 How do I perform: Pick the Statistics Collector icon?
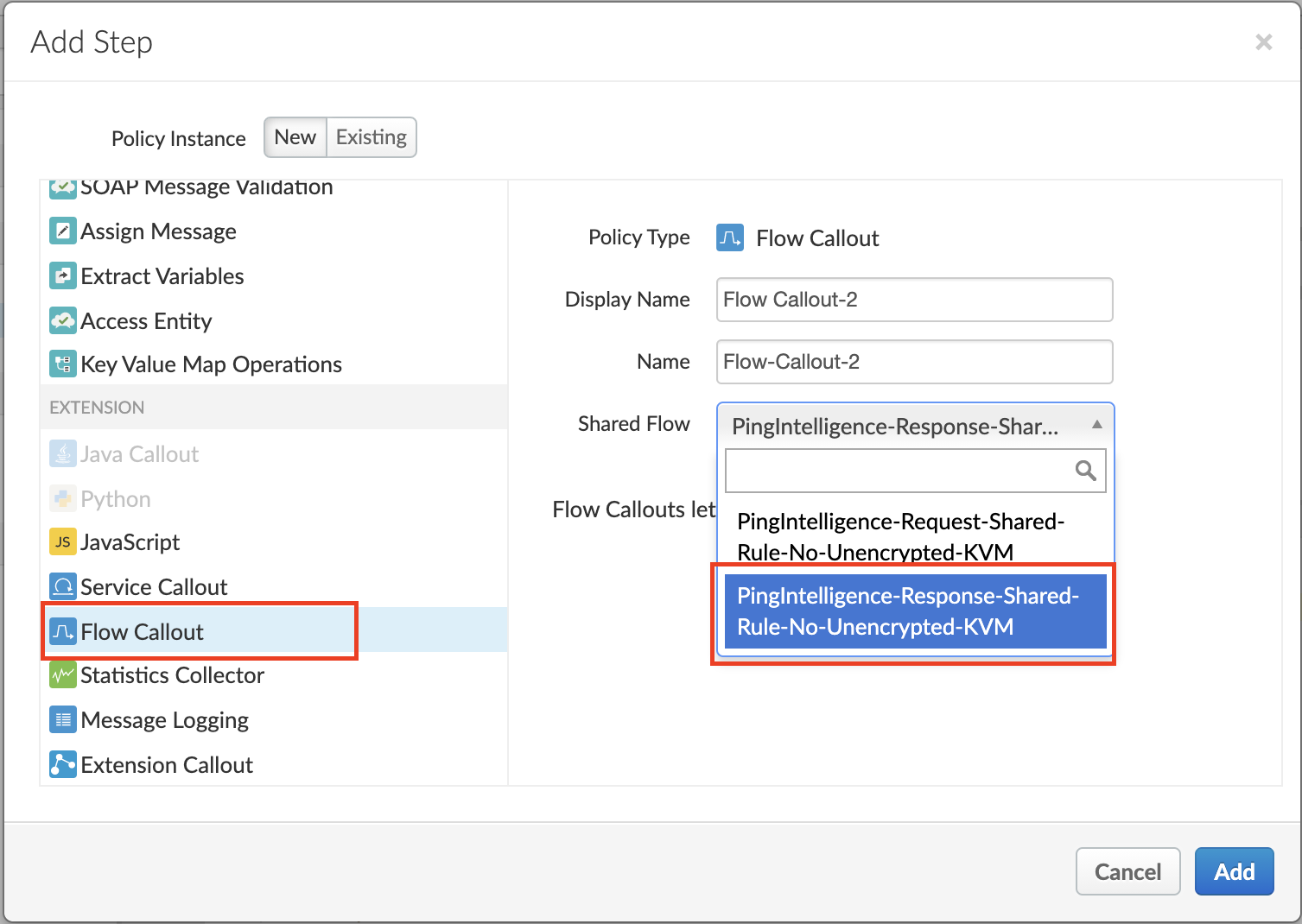click(62, 675)
